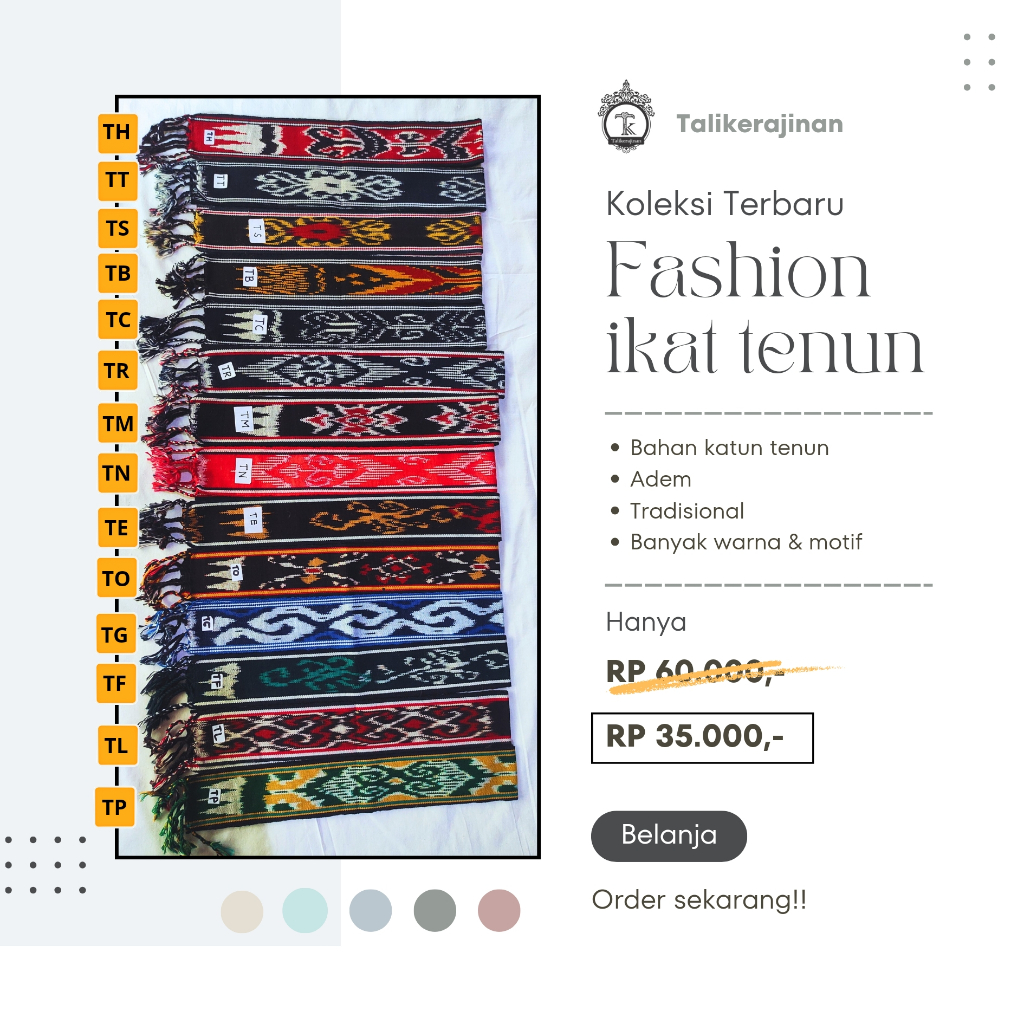The image size is (1024, 1024).
Task: Select the orange TH label tag
Action: click(118, 133)
